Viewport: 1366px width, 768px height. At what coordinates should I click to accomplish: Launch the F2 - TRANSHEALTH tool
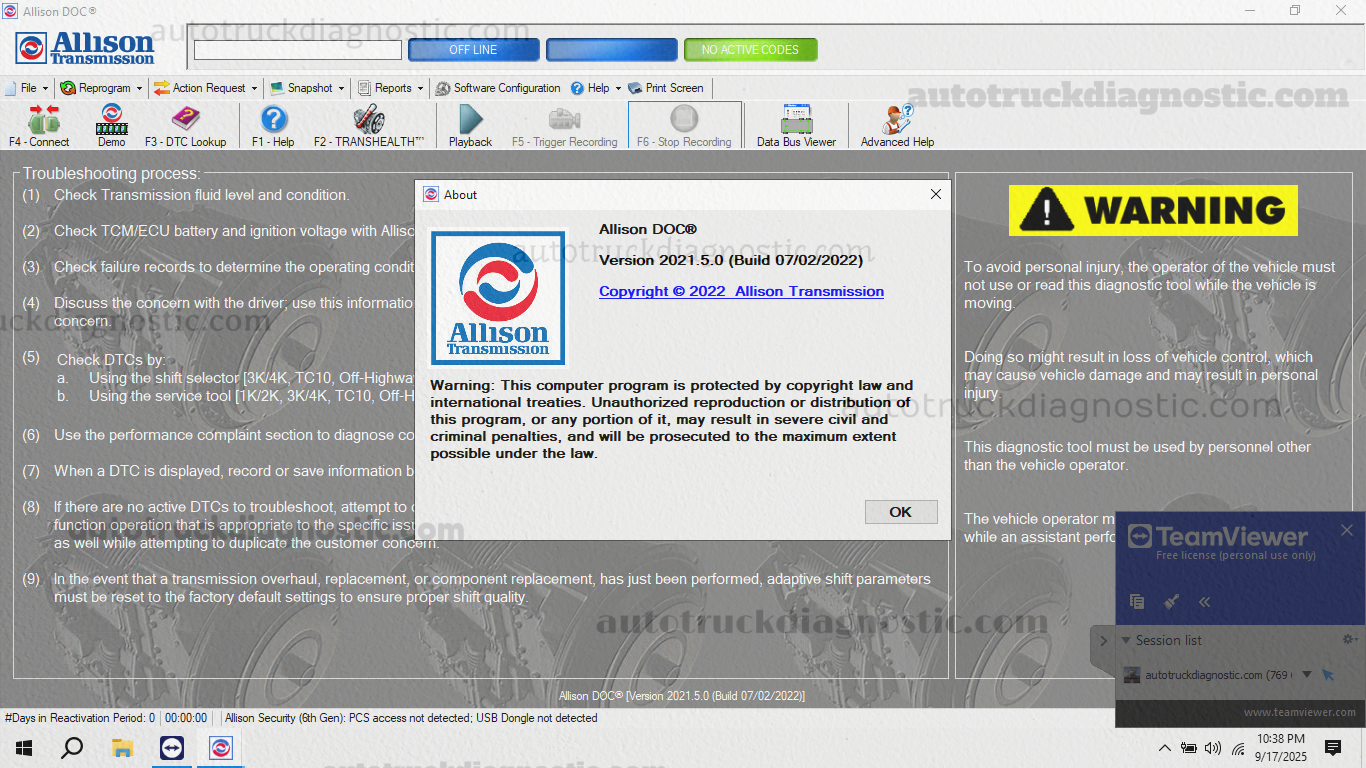367,125
